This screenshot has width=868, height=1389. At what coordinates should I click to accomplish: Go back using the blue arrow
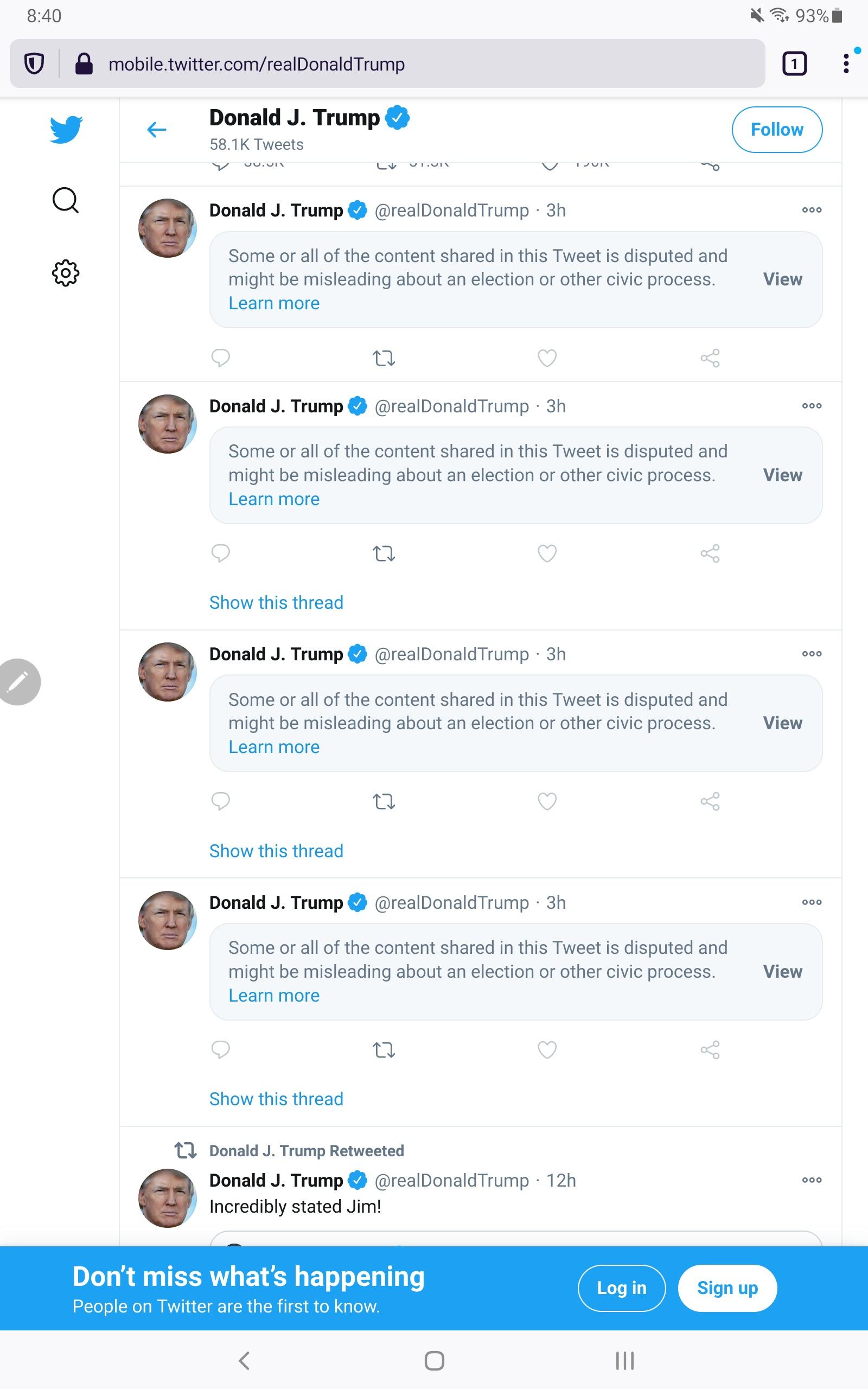tap(157, 130)
